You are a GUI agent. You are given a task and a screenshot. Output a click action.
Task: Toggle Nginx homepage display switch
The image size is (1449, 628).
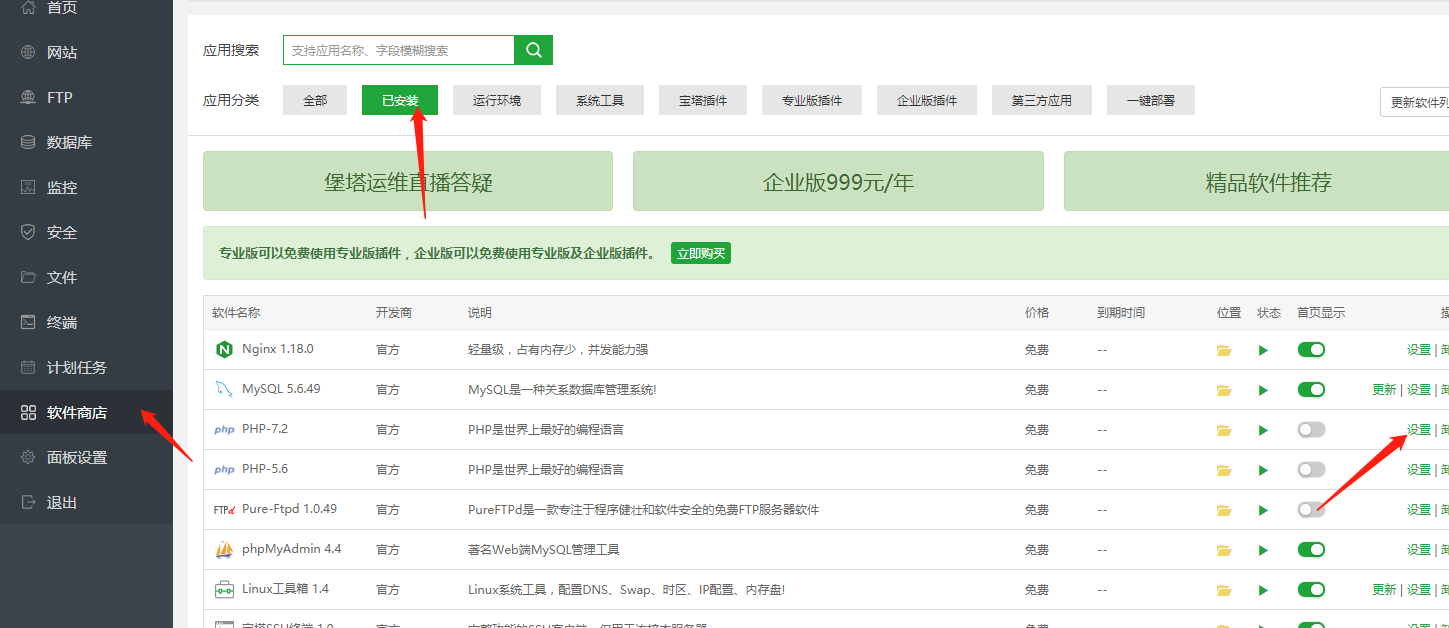(1311, 349)
